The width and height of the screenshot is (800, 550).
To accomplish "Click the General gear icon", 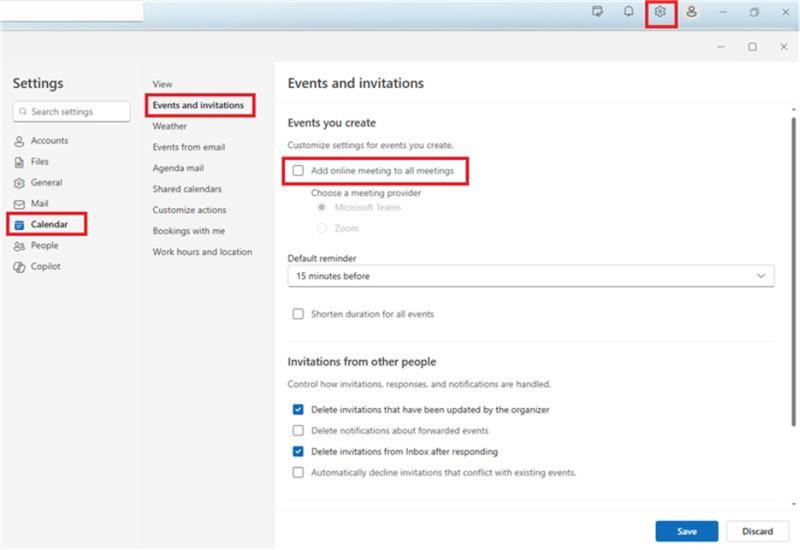I will [x=19, y=183].
